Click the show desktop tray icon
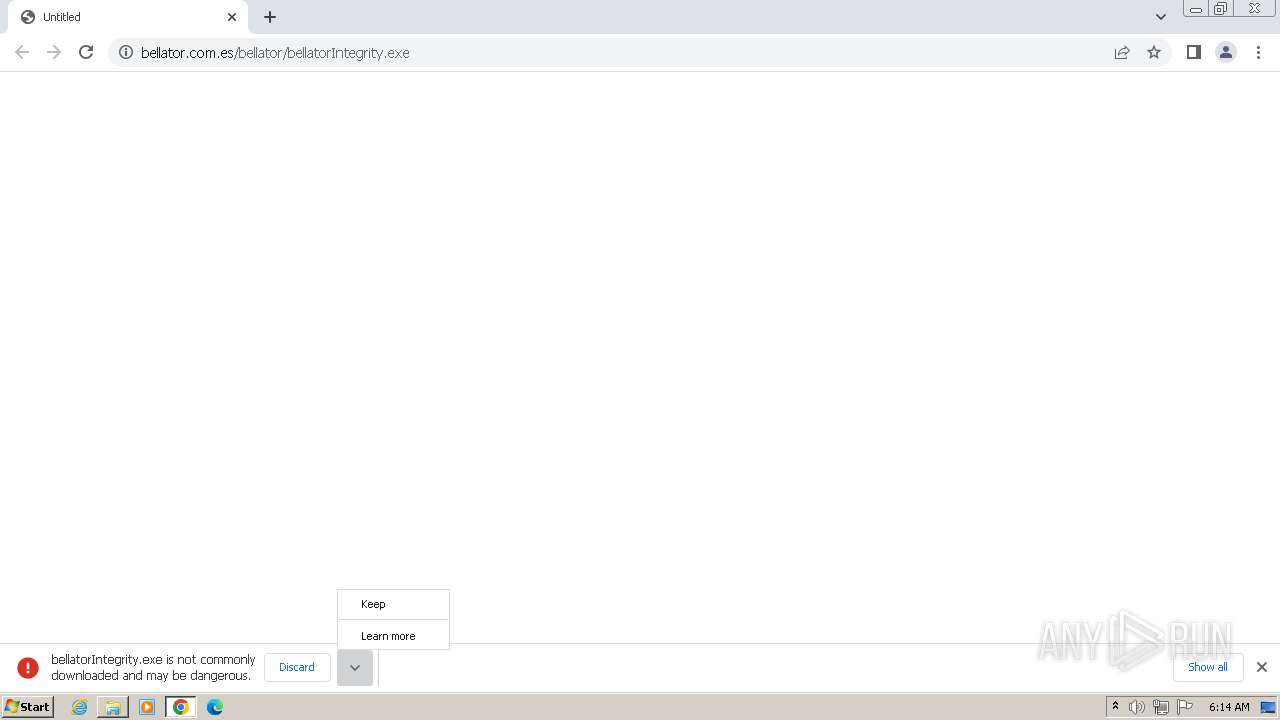 coord(1269,707)
